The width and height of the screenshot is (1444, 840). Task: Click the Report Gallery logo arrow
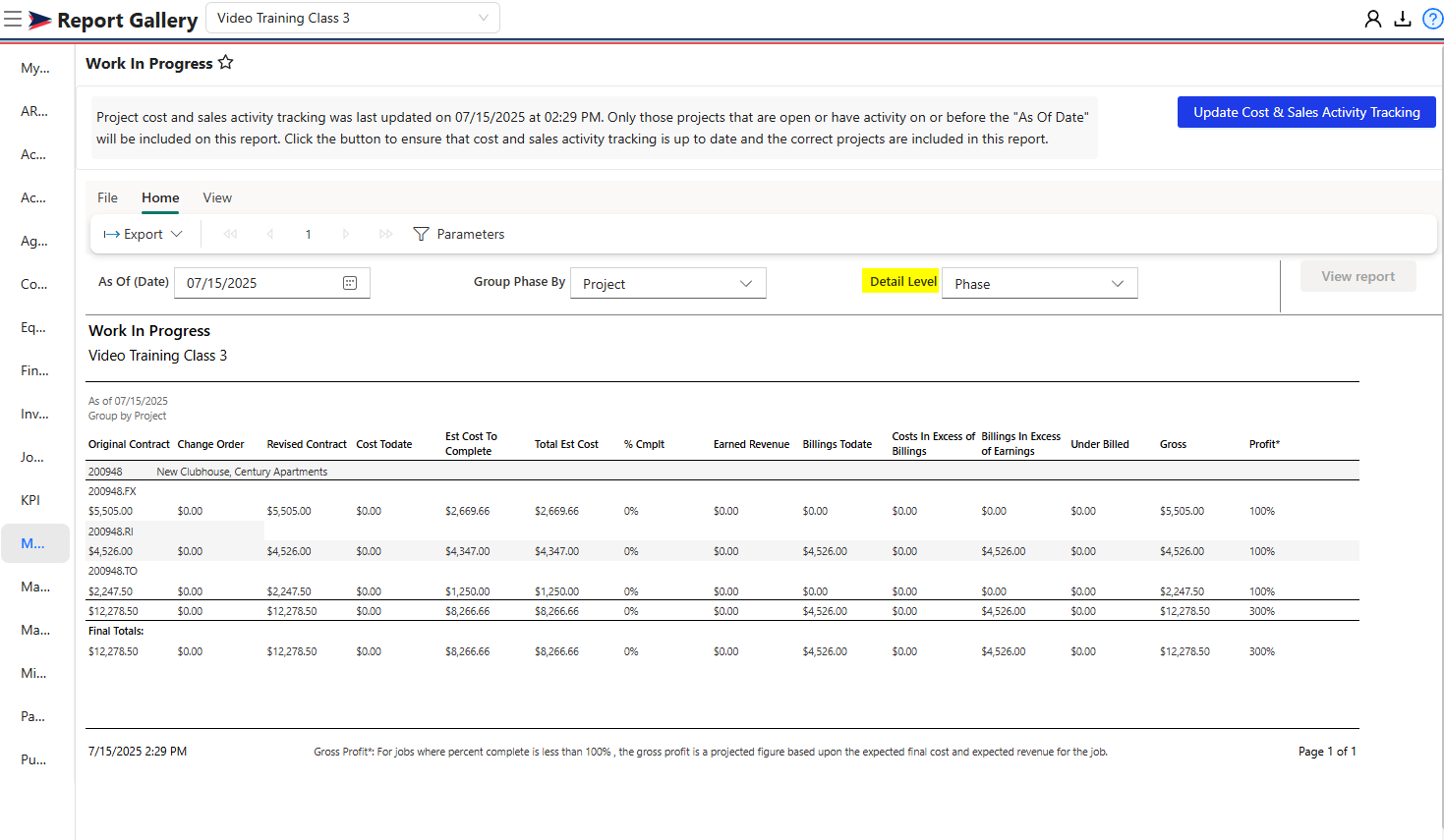[39, 20]
